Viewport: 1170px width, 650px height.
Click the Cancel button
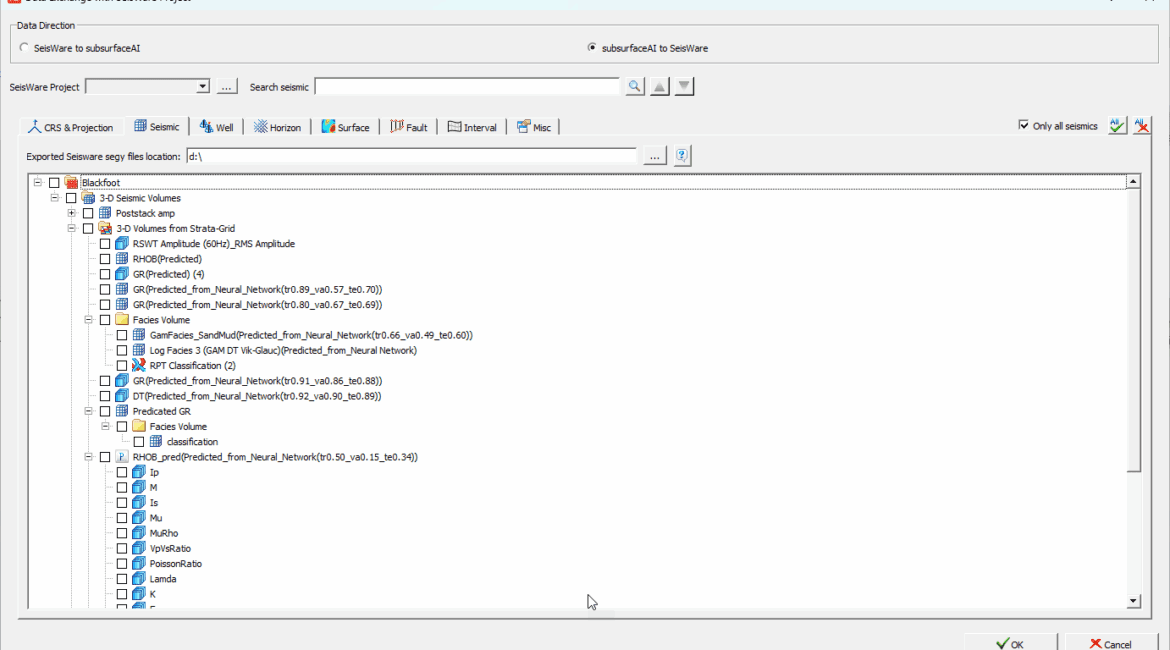pos(1111,643)
